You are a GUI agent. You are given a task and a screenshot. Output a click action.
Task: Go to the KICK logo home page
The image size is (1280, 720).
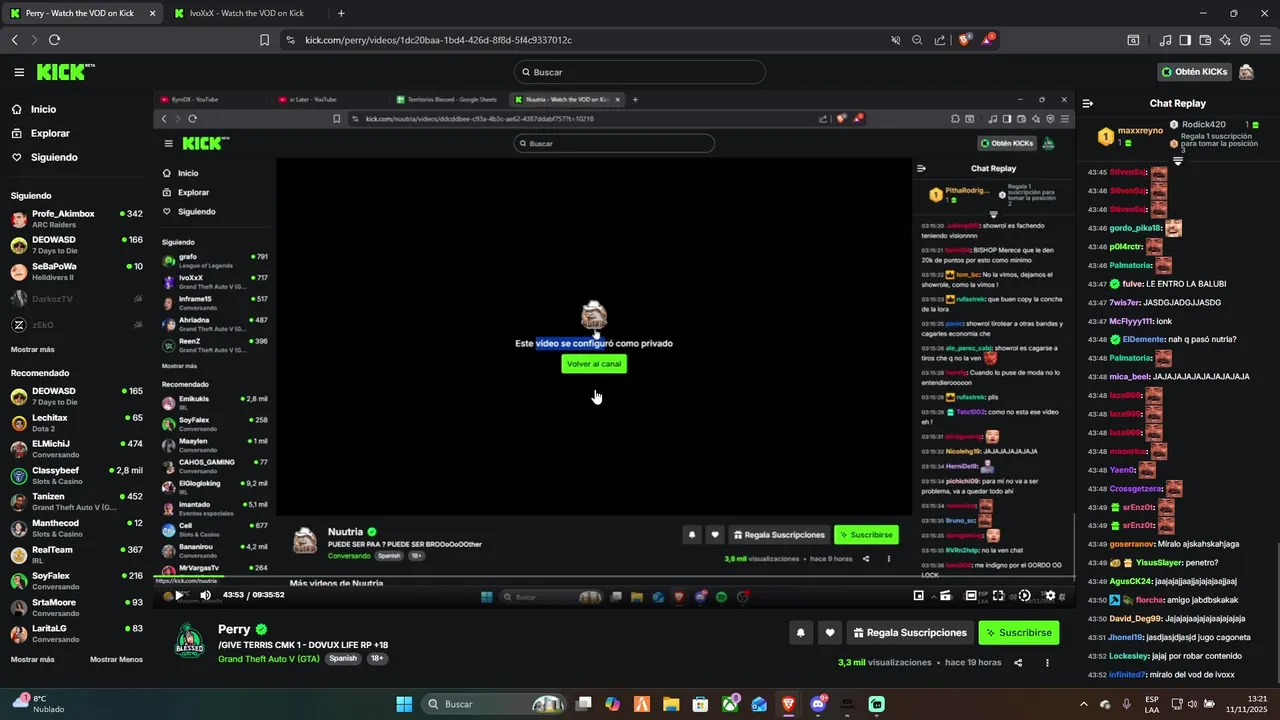pos(65,72)
